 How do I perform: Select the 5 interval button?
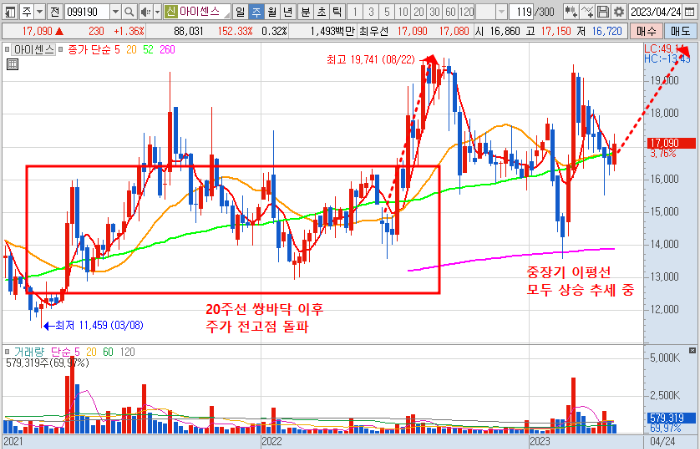pos(387,12)
